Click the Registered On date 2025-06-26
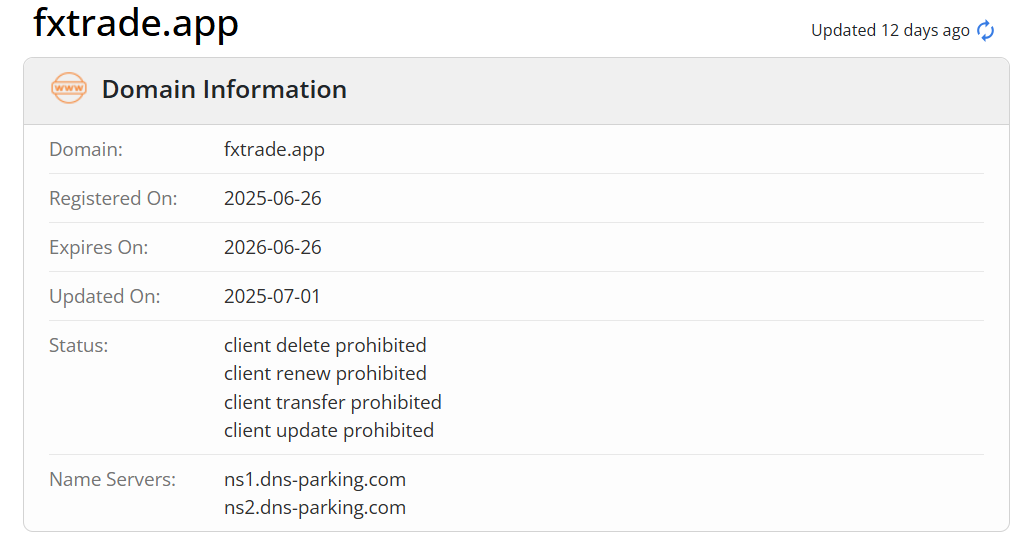 (x=273, y=198)
